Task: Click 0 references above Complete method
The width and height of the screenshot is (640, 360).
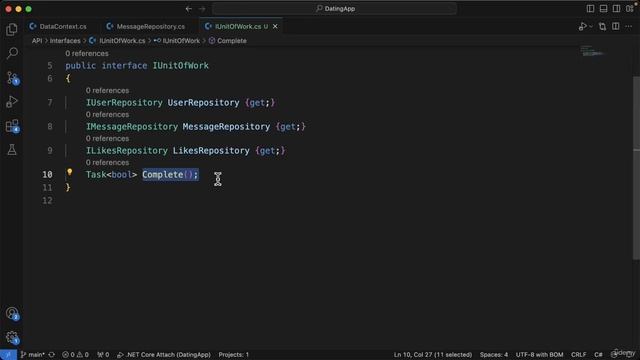Action: [107, 162]
